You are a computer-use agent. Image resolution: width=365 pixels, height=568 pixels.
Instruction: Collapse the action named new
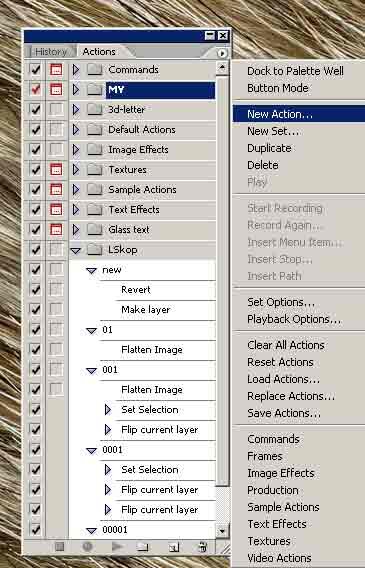[92, 271]
